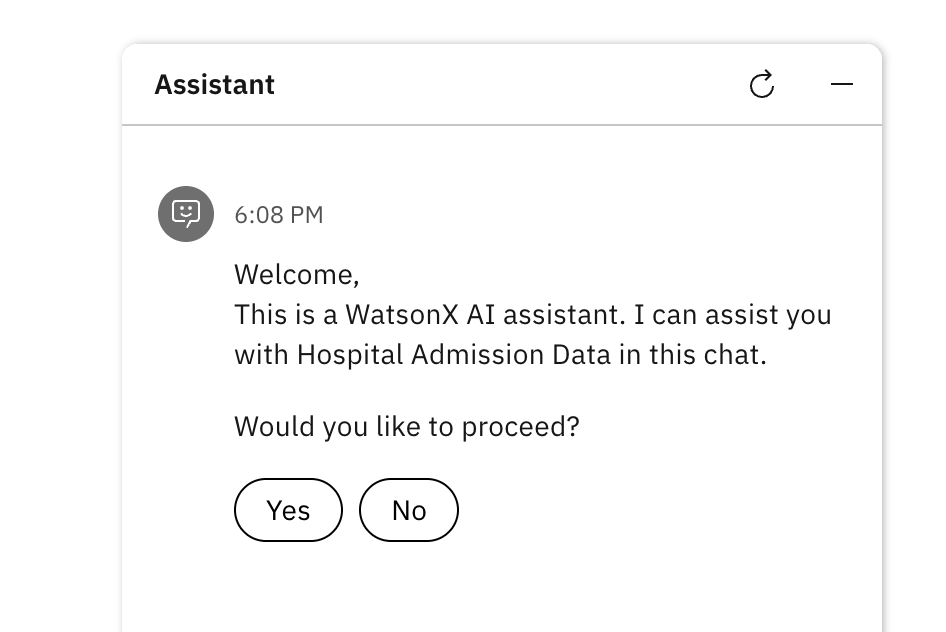Screen dimensions: 946x632
Task: Click the words I can assist you
Action: (732, 315)
